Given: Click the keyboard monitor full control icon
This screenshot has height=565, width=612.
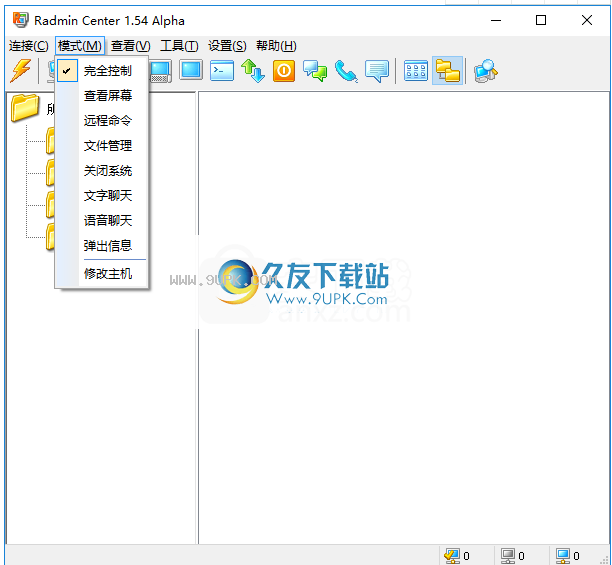Looking at the screenshot, I should [x=161, y=71].
